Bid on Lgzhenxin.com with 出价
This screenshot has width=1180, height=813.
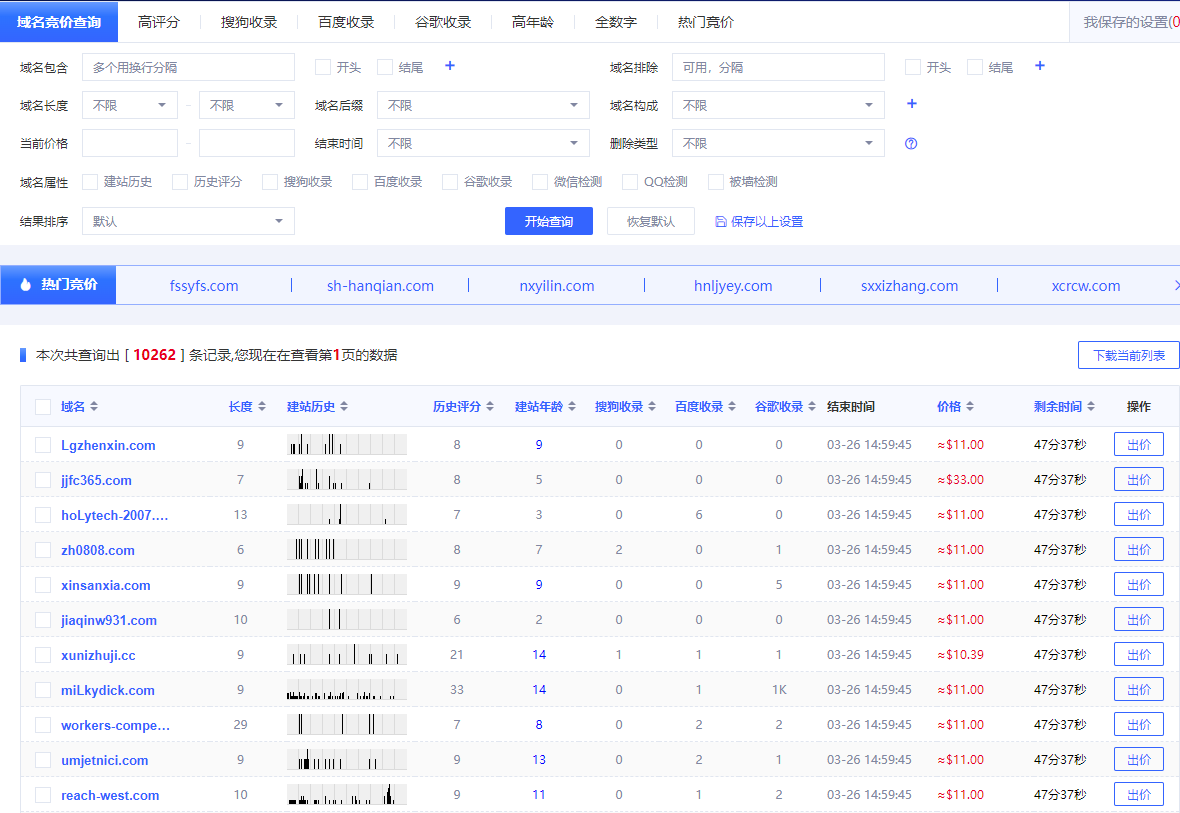[x=1139, y=444]
